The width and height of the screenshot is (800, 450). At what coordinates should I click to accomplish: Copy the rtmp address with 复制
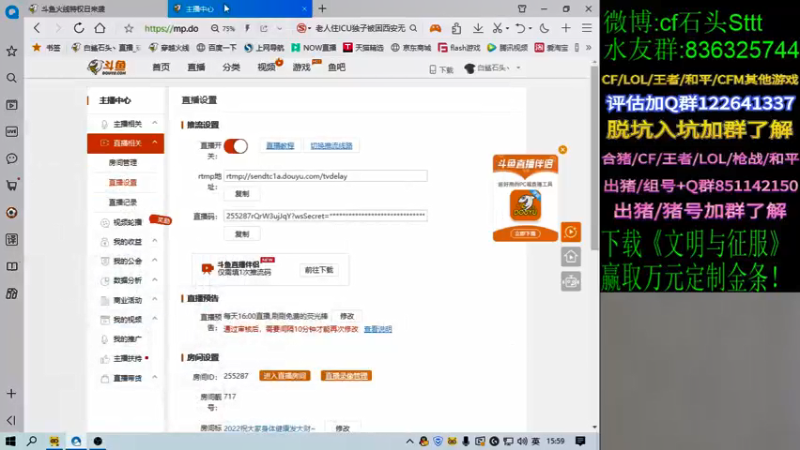pos(242,194)
